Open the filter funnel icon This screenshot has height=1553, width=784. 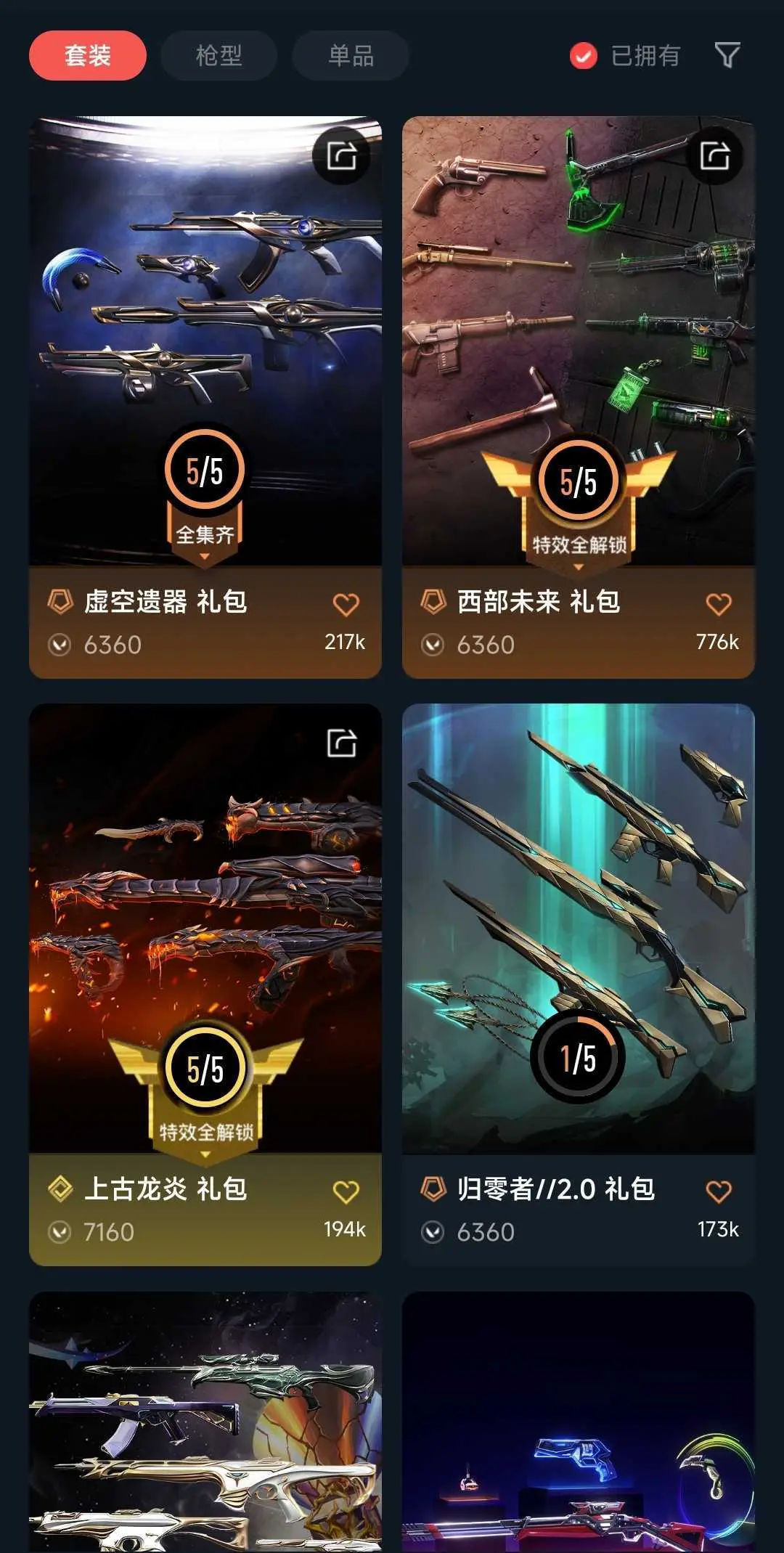pyautogui.click(x=727, y=55)
